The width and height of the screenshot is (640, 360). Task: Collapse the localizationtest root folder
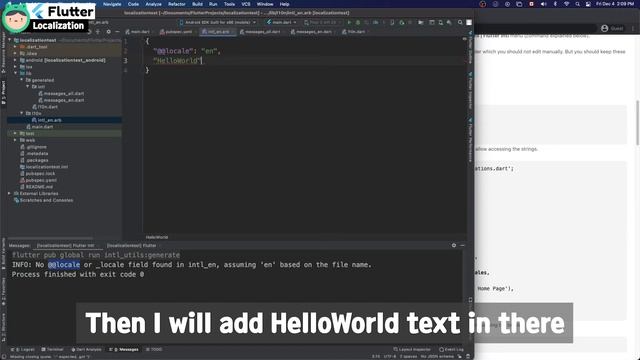[10, 40]
